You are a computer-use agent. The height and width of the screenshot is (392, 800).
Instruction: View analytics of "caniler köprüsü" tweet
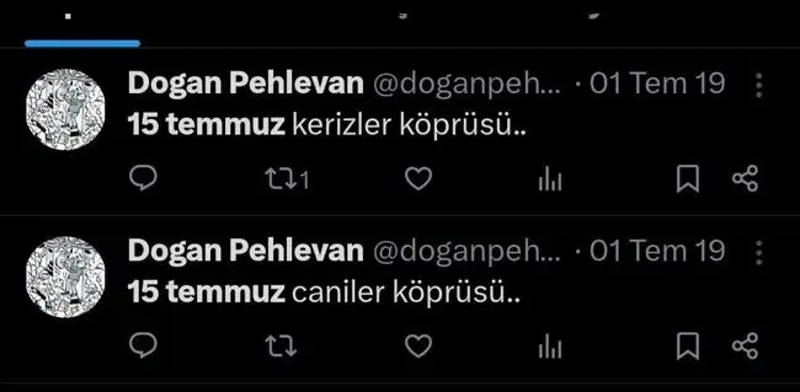(x=550, y=347)
